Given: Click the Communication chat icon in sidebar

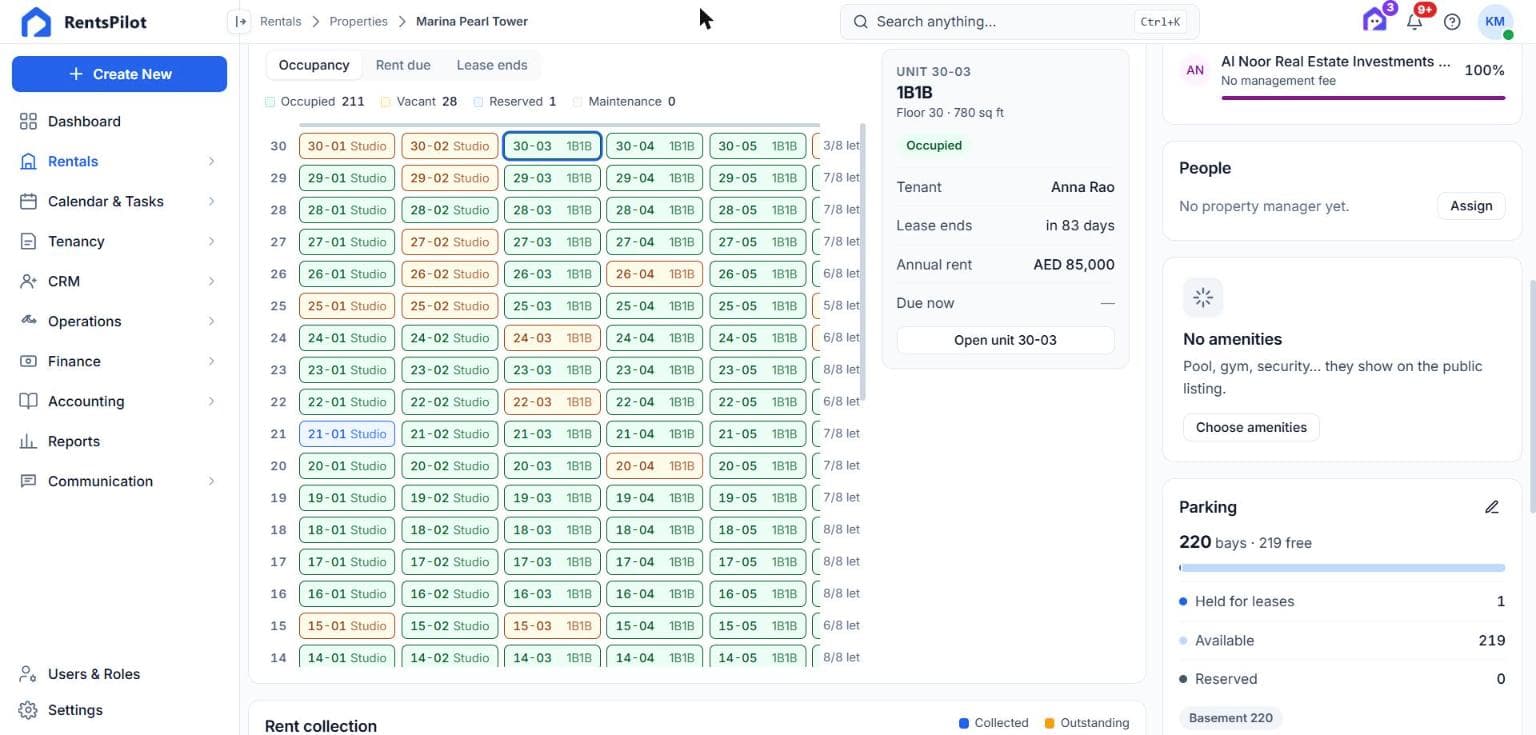Looking at the screenshot, I should [x=28, y=481].
